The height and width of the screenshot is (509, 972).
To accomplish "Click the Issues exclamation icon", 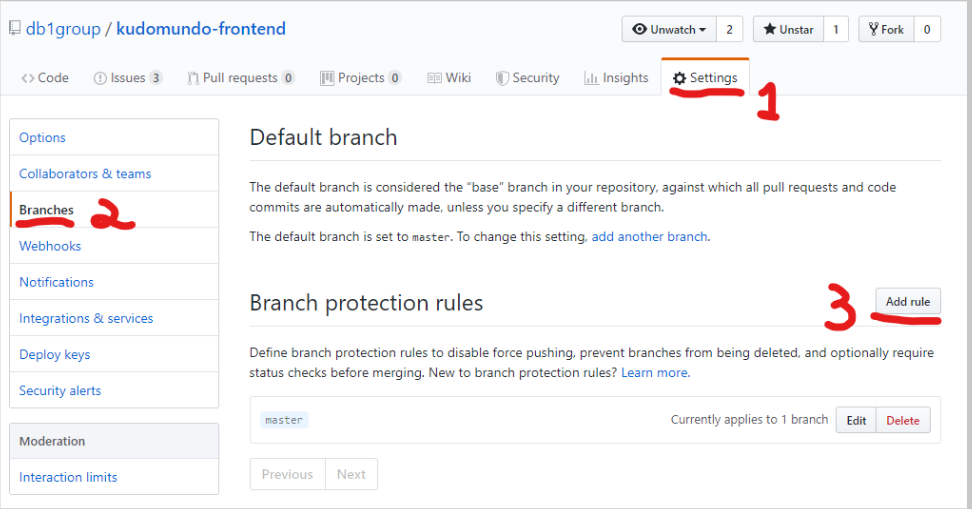I will click(x=100, y=78).
